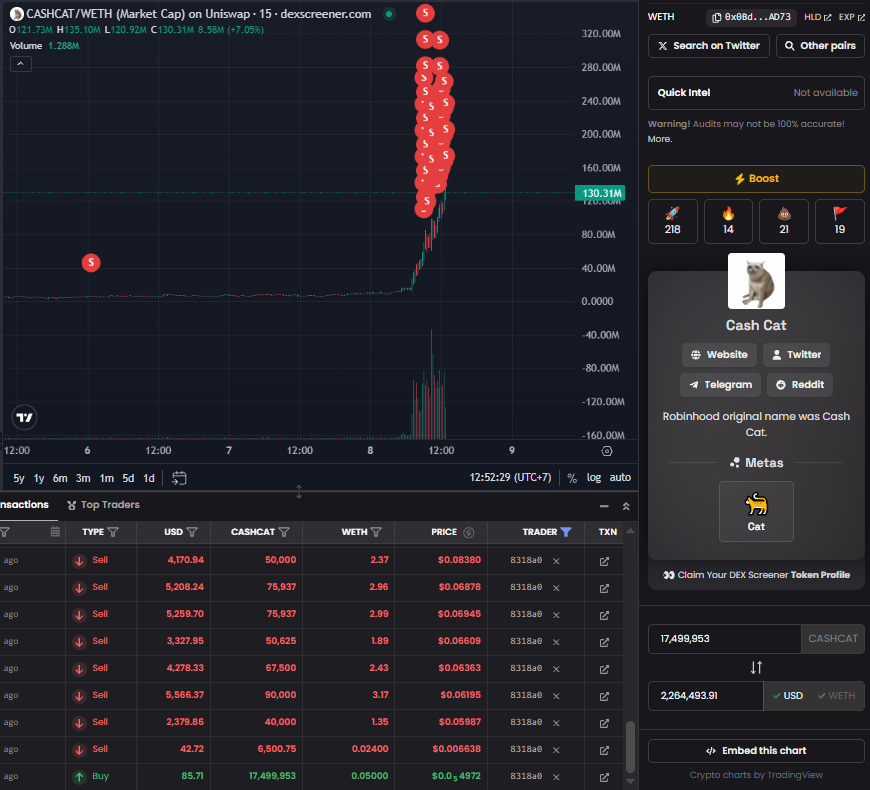Open chart settings gear icon
This screenshot has width=870, height=790.
point(607,451)
